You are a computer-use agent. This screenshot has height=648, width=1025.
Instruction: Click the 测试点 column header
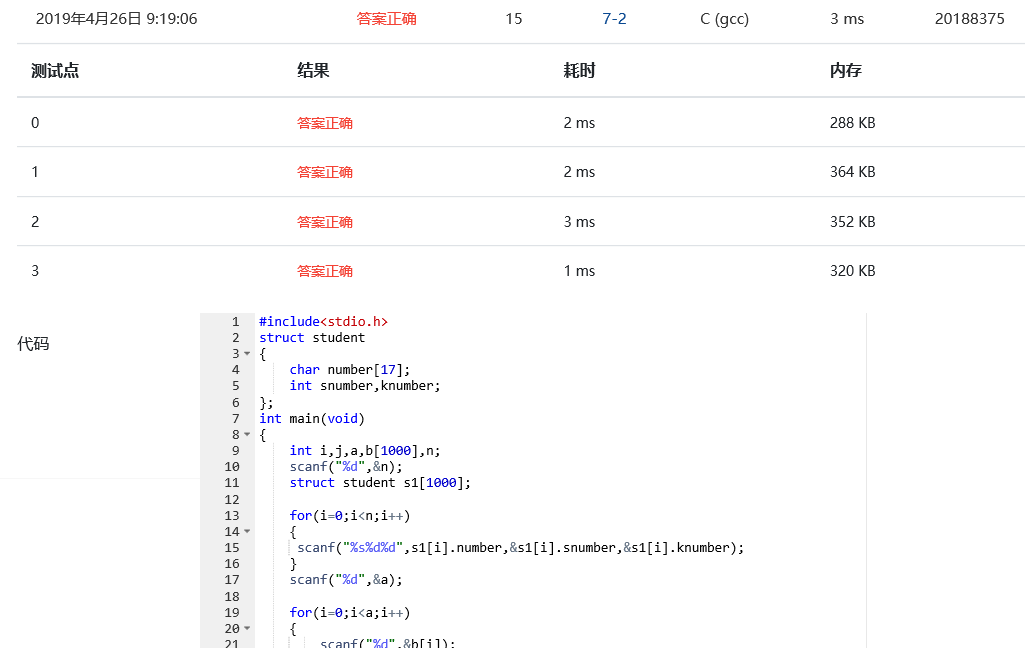pos(55,71)
